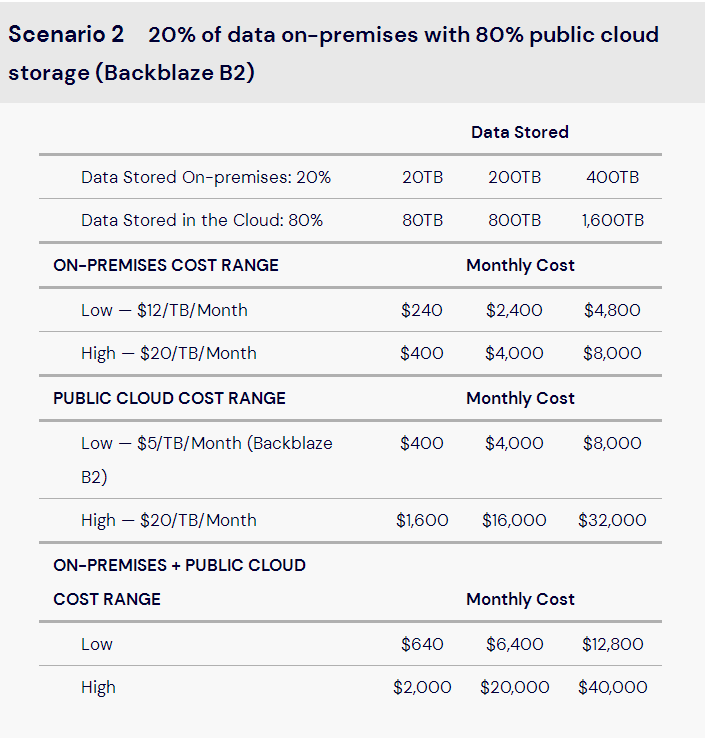The width and height of the screenshot is (705, 738).
Task: Click the $4,800 monthly cost cell
Action: pyautogui.click(x=612, y=310)
